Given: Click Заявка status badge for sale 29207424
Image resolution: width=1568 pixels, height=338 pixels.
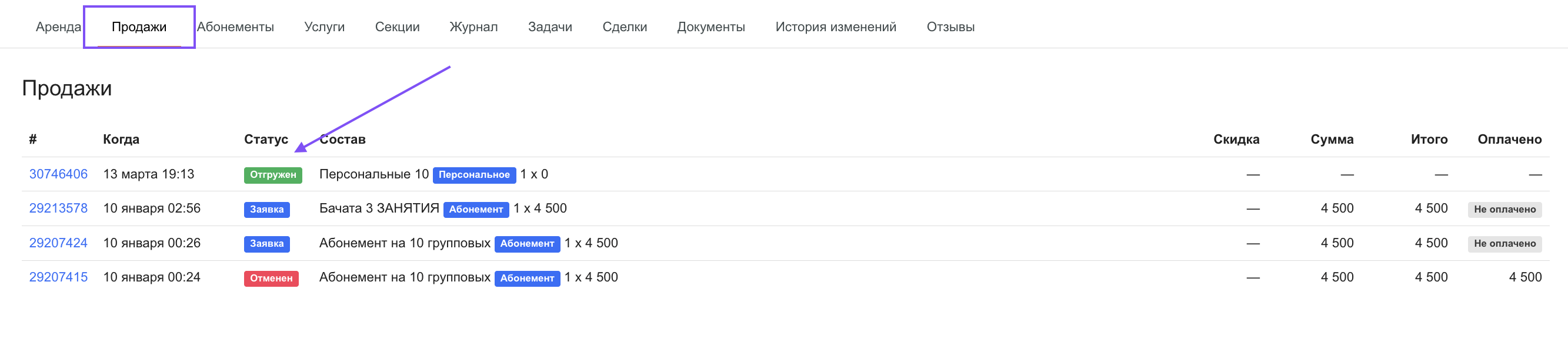Looking at the screenshot, I should coord(266,244).
